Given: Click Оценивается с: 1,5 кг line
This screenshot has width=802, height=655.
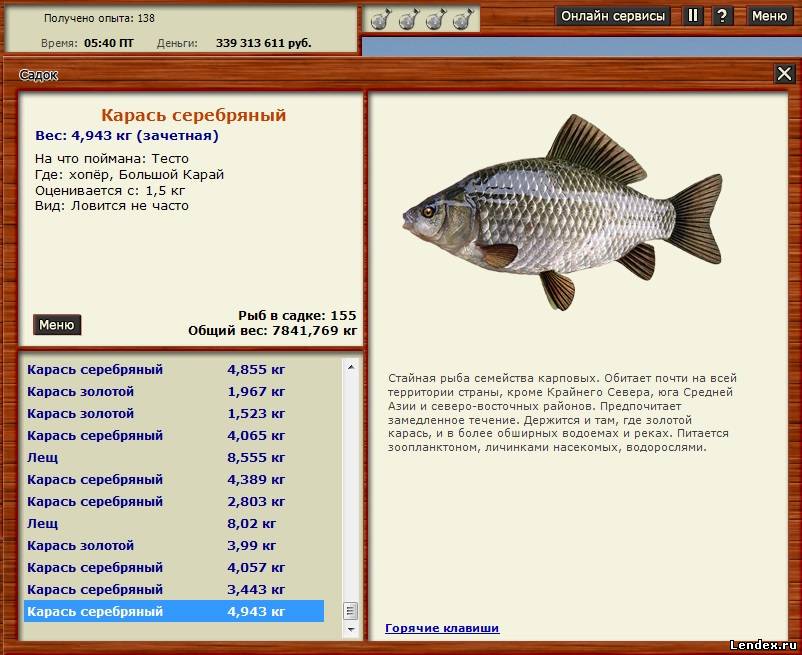Looking at the screenshot, I should pyautogui.click(x=110, y=191).
